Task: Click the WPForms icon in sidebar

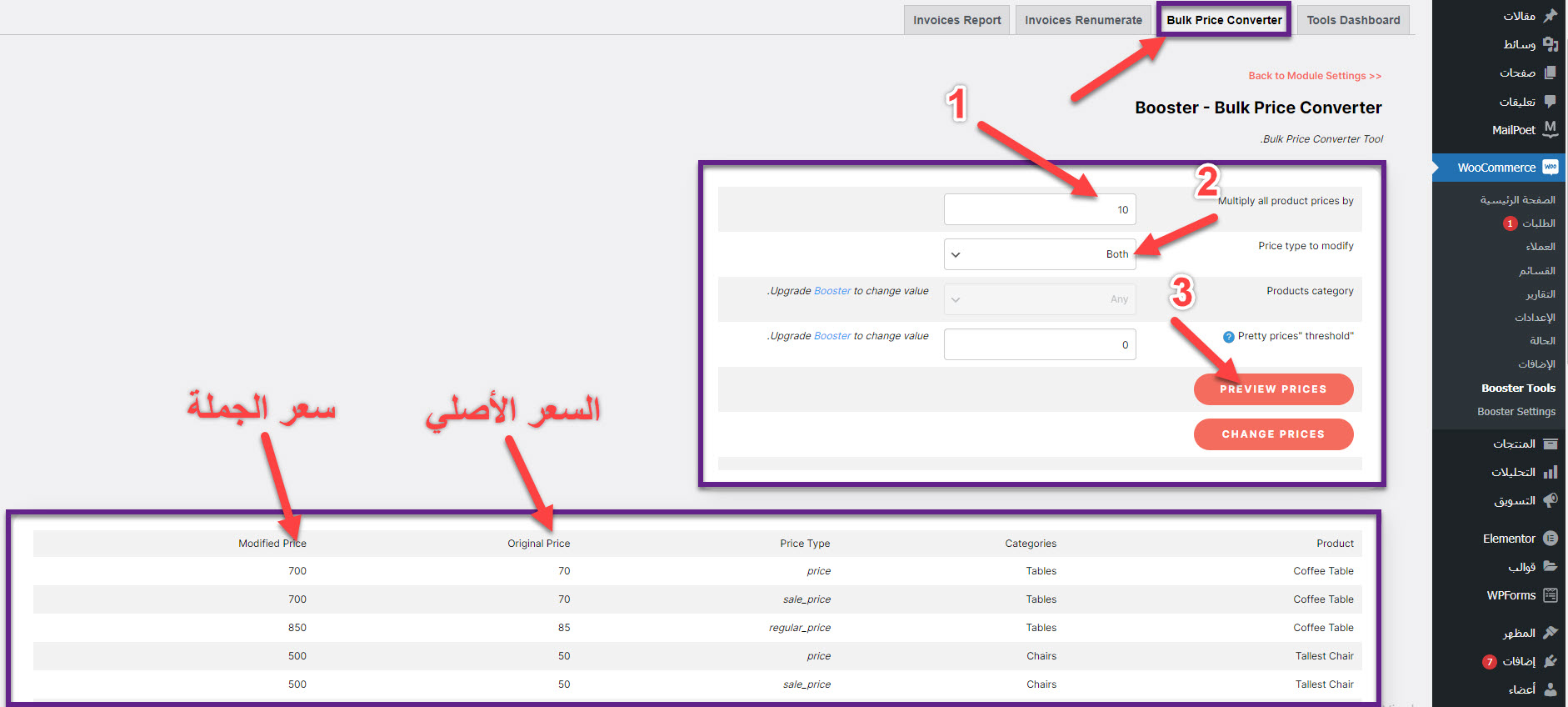Action: [1550, 595]
